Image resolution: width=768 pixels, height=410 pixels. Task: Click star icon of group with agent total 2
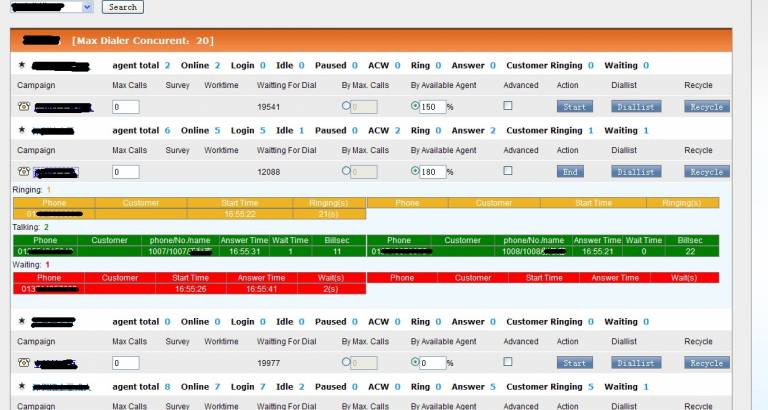pyautogui.click(x=22, y=65)
